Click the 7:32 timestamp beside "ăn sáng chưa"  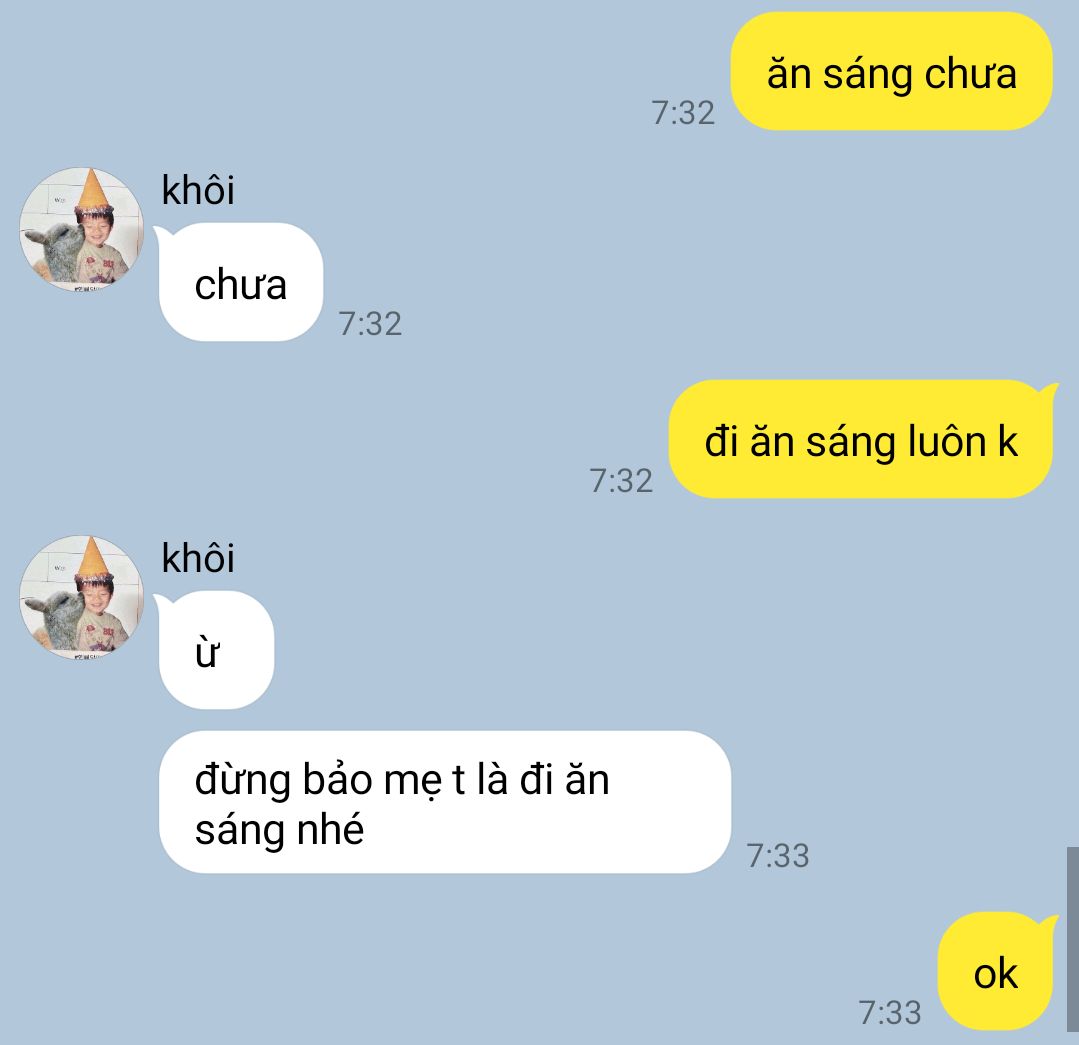[x=683, y=113]
